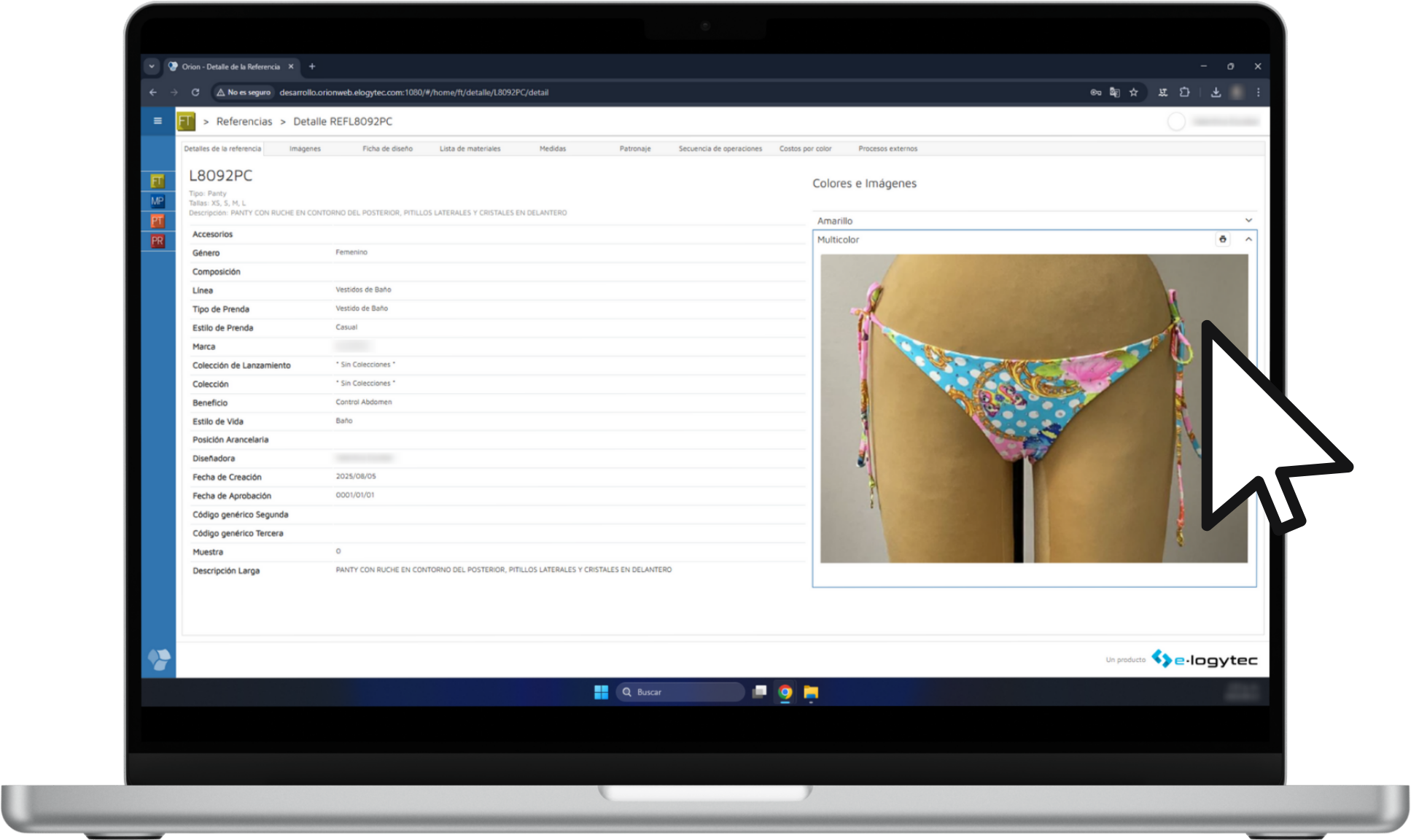Open the red PR module in sidebar
Image resolution: width=1411 pixels, height=840 pixels.
click(x=158, y=241)
